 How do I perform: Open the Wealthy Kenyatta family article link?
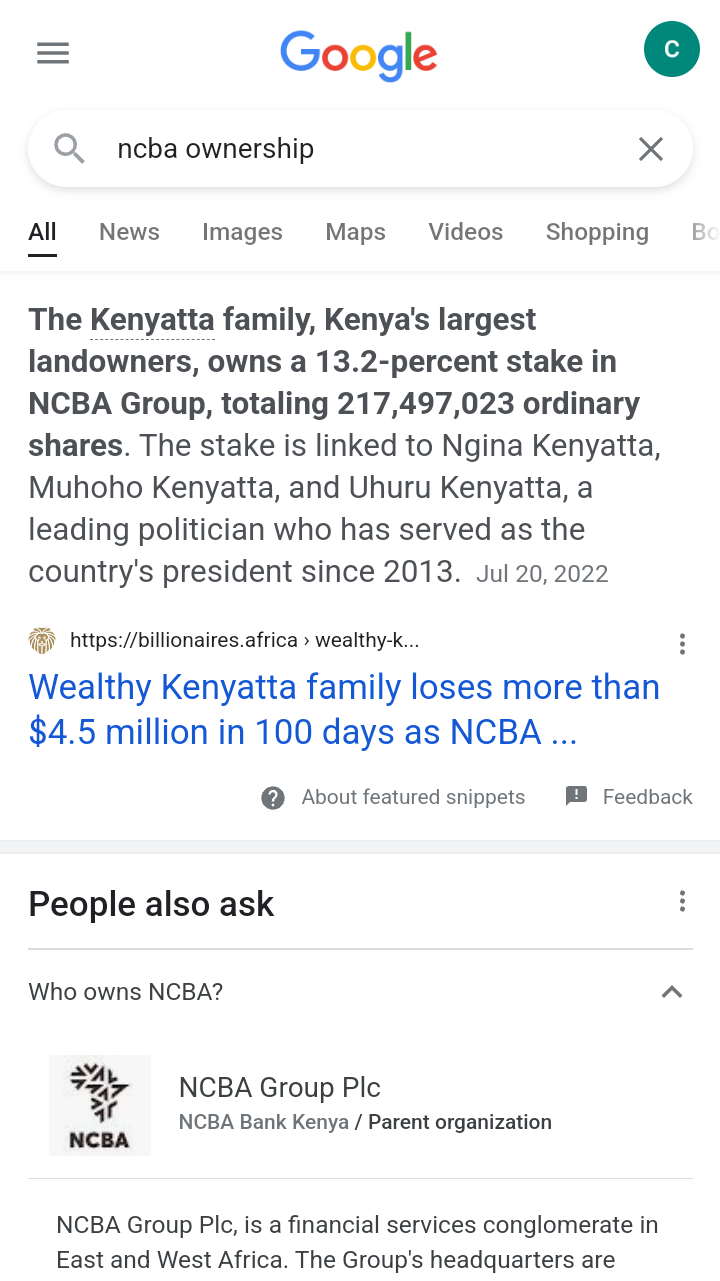coord(344,709)
